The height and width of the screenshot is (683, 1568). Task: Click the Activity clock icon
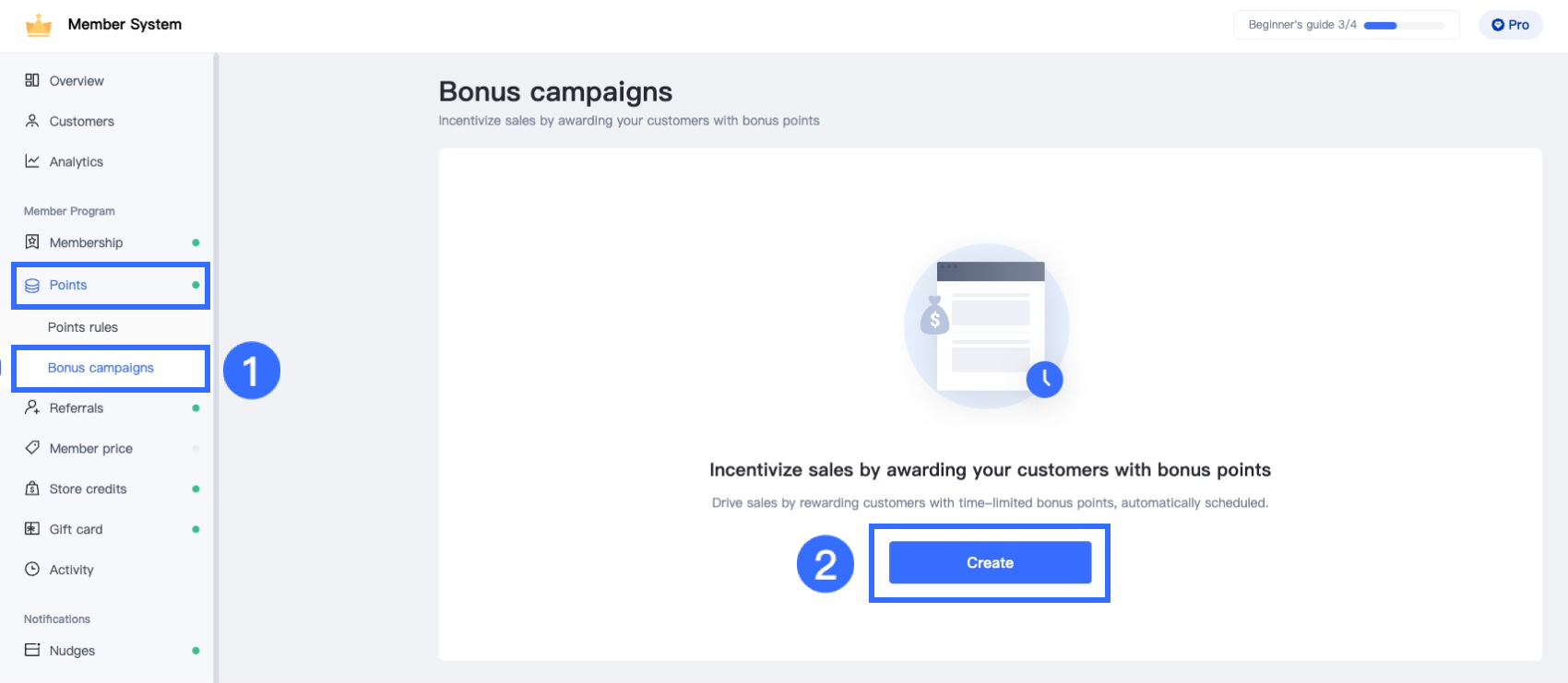(x=32, y=570)
